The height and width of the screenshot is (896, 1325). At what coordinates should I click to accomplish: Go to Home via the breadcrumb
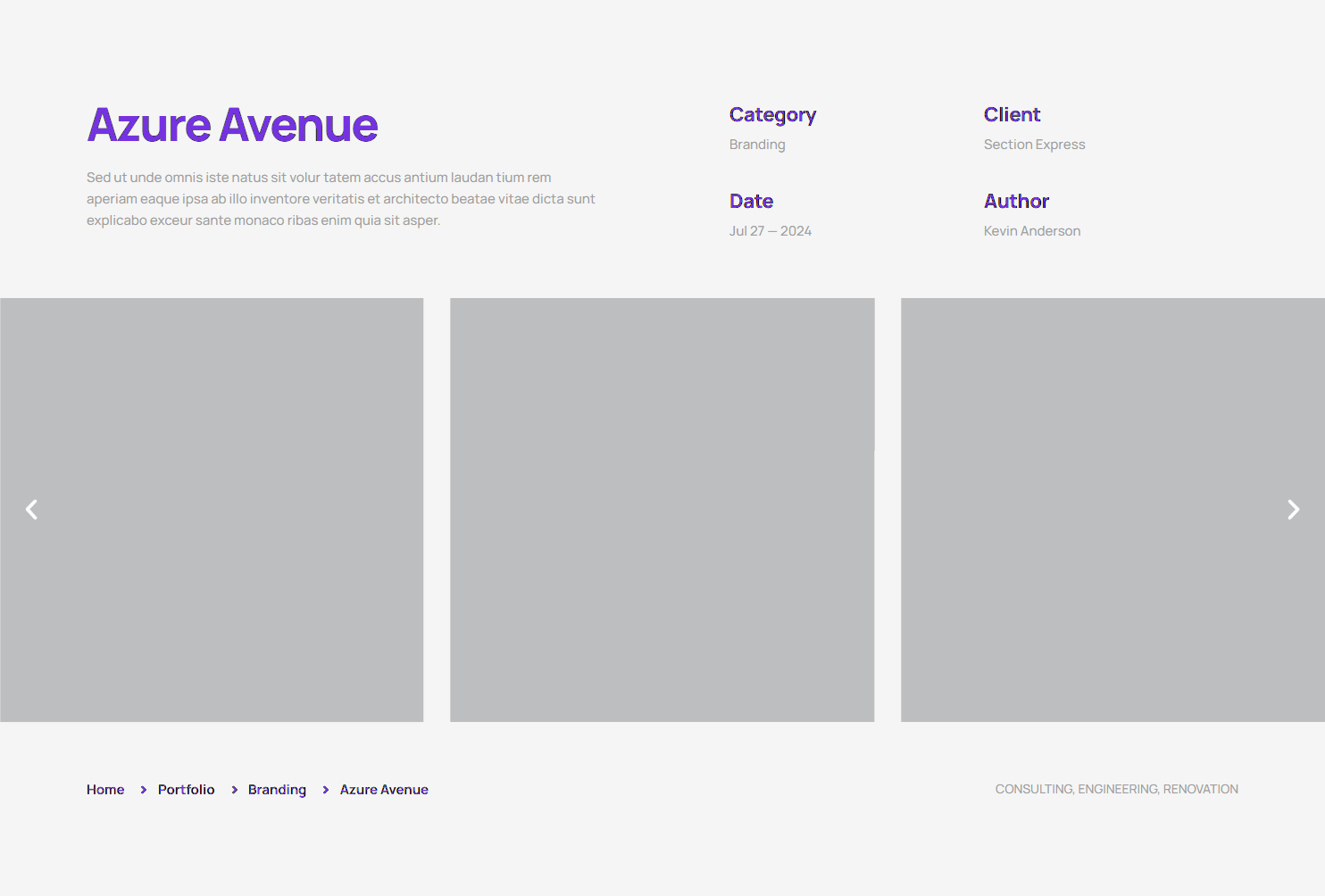click(x=105, y=790)
